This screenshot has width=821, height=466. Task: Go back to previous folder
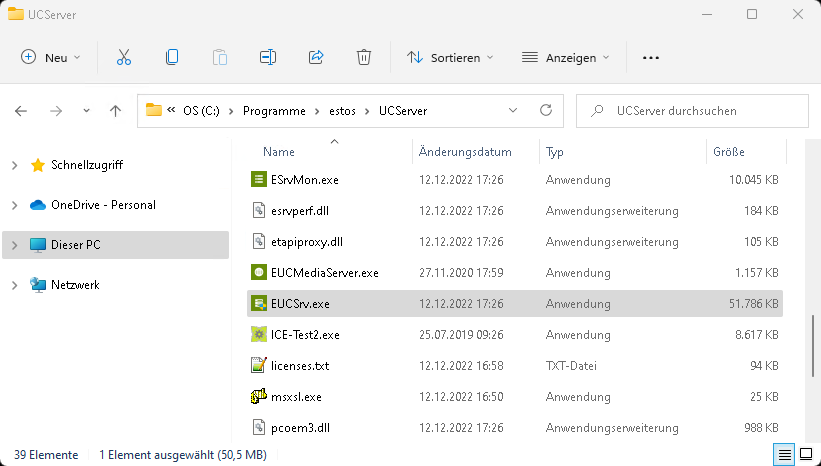(22, 111)
